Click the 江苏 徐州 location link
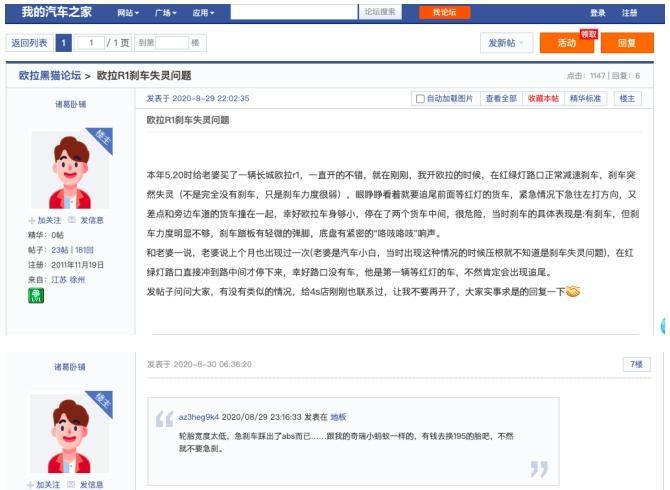 [68, 280]
